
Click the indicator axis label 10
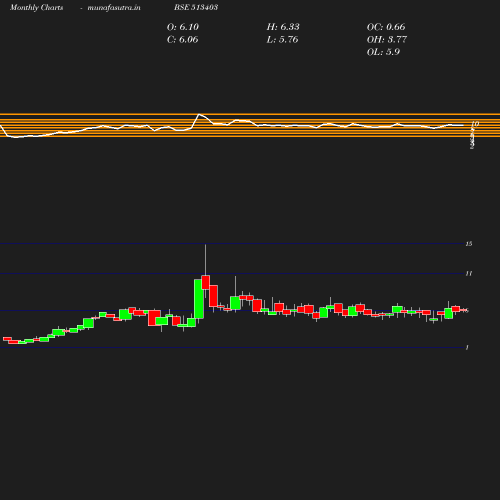coord(475,124)
